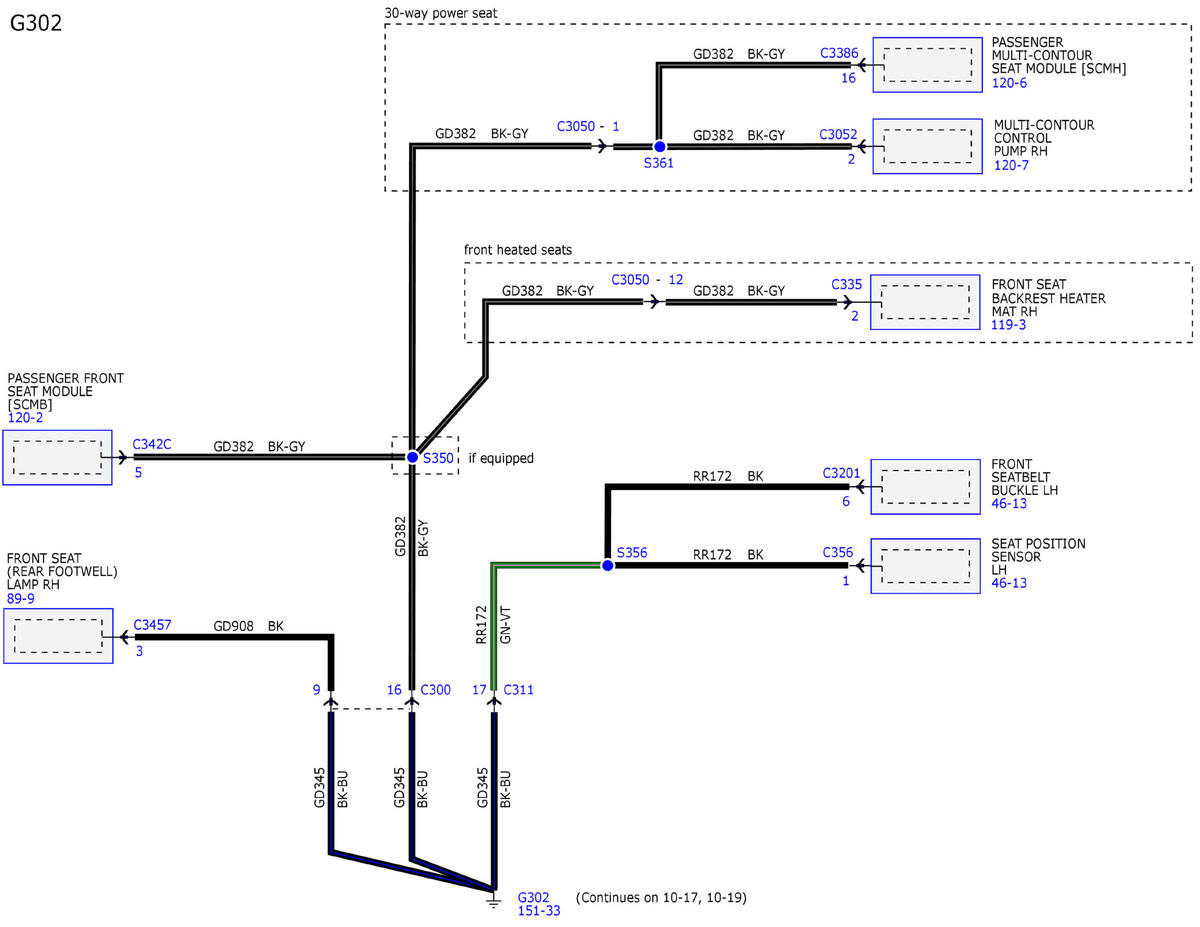This screenshot has height=927, width=1200.
Task: Open connector link C356
Action: point(838,552)
